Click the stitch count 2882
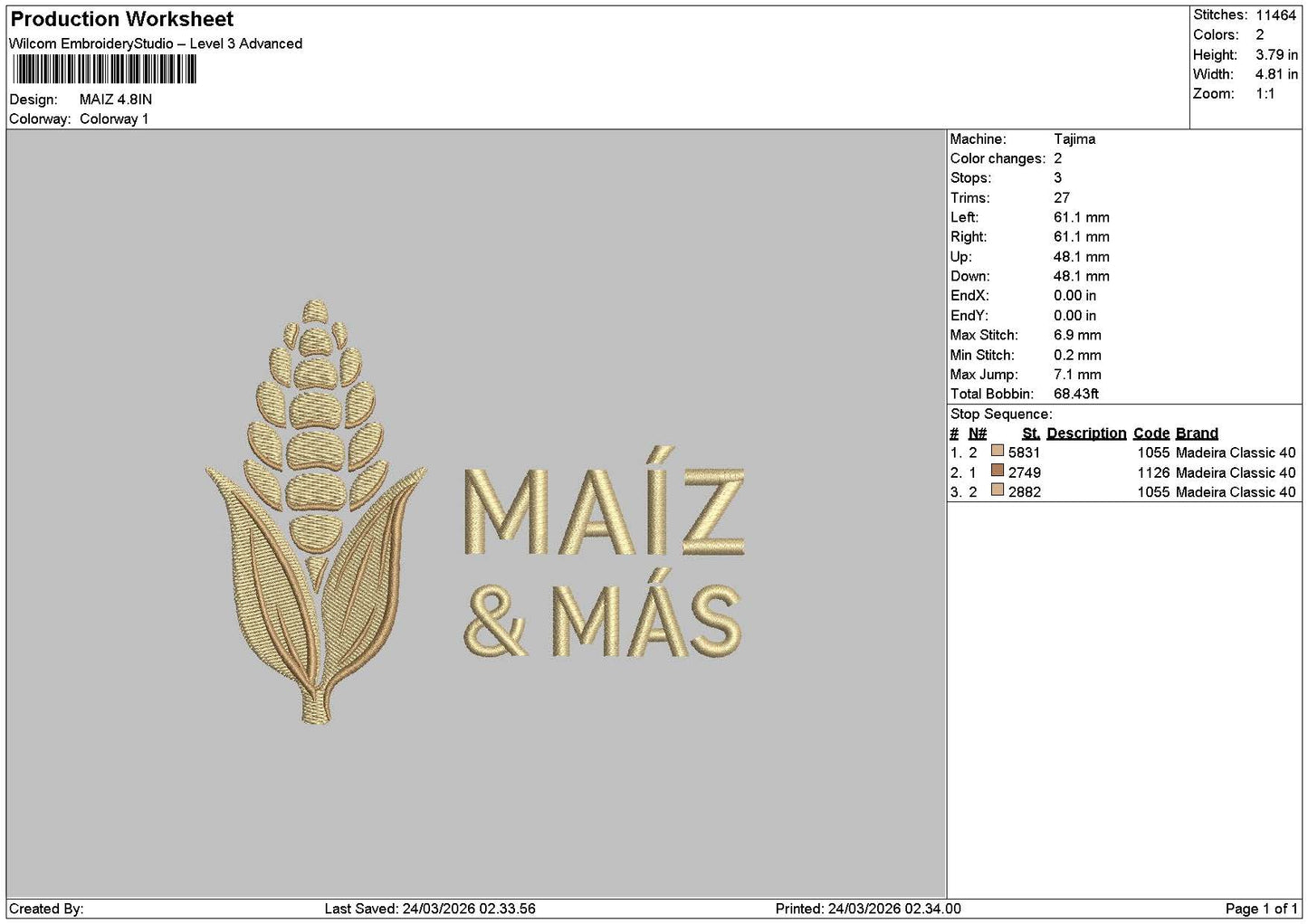This screenshot has height=924, width=1308. 1025,492
